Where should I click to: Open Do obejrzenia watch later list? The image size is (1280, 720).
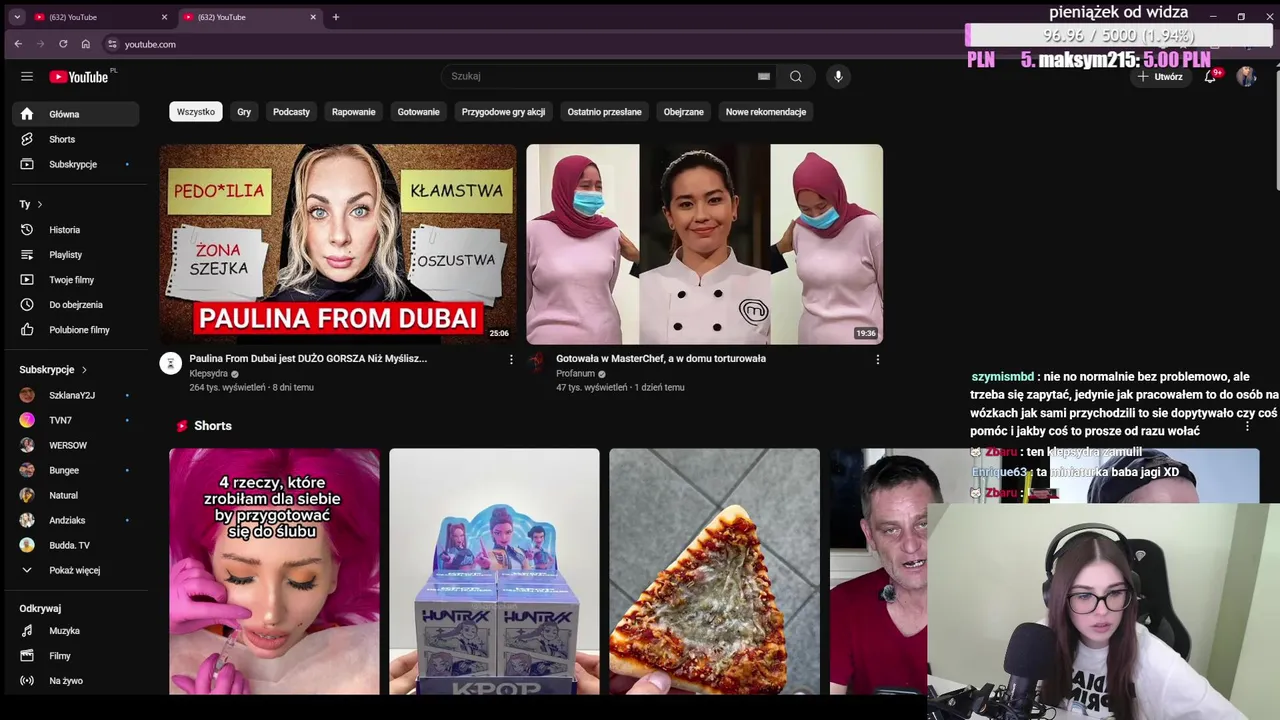pos(76,305)
